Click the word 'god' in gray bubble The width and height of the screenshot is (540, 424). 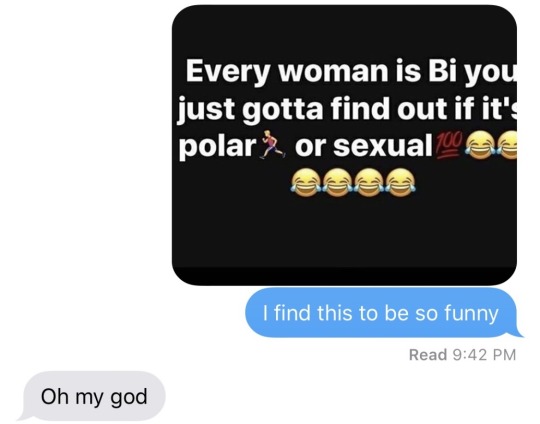click(x=129, y=397)
